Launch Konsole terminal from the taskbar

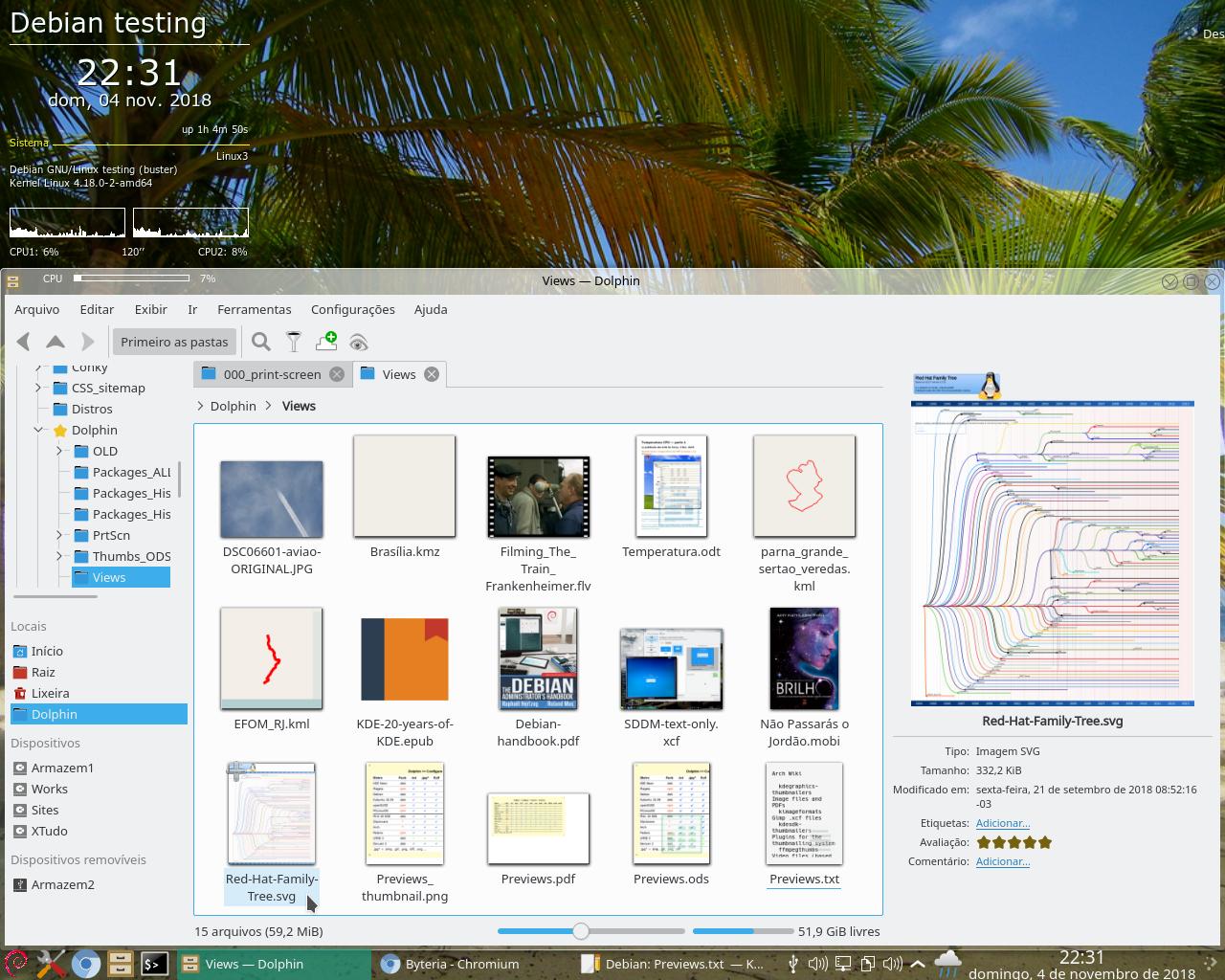154,964
